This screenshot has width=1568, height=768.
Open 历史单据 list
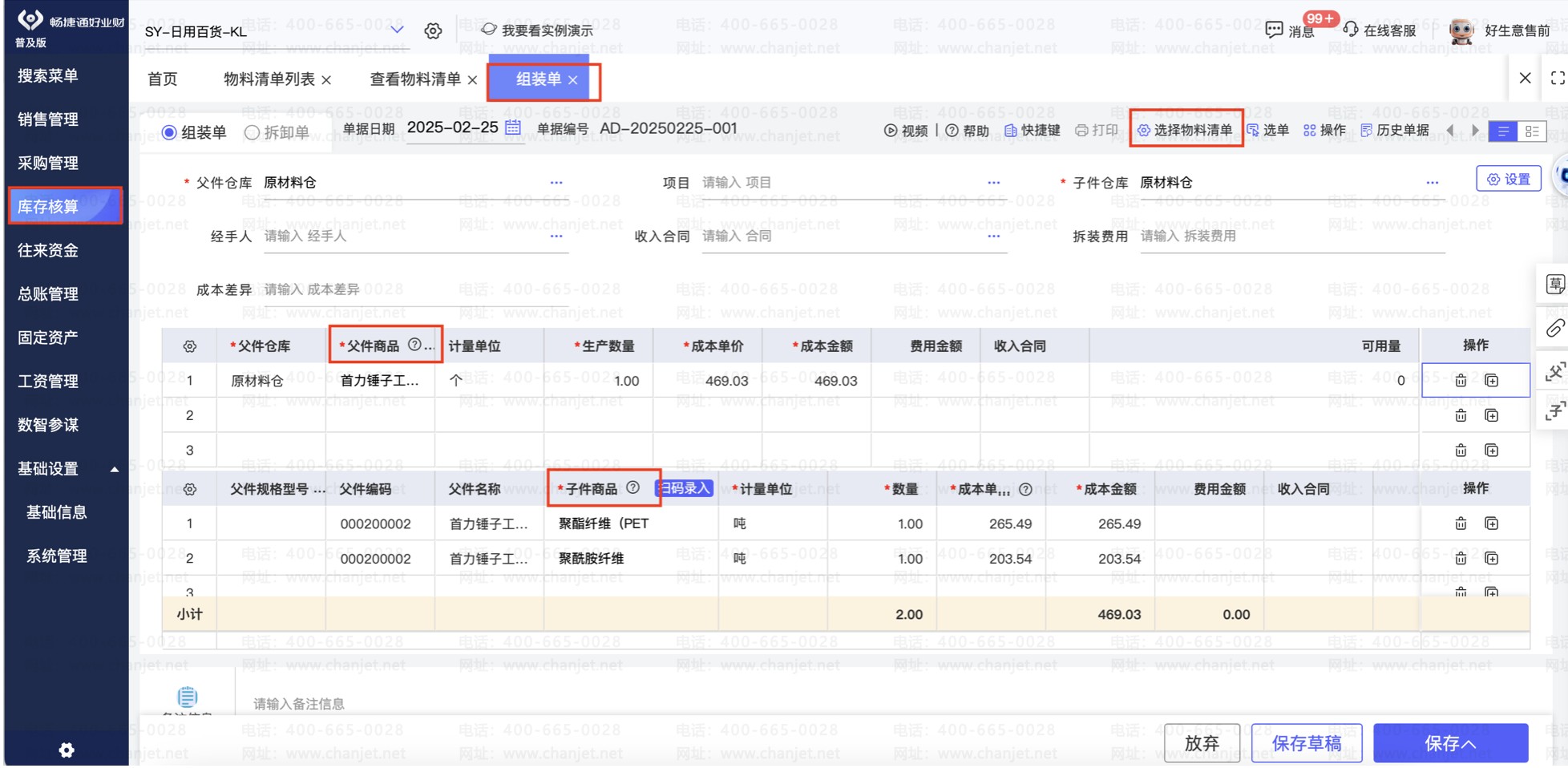tap(1396, 130)
